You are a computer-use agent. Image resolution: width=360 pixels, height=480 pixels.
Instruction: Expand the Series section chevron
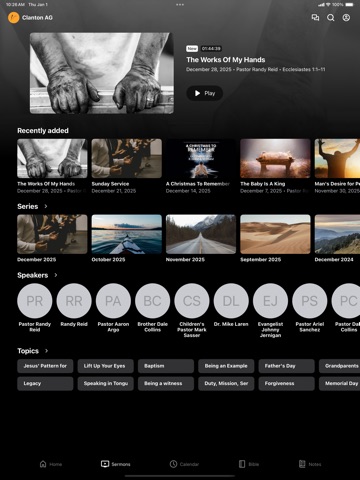[x=46, y=206]
